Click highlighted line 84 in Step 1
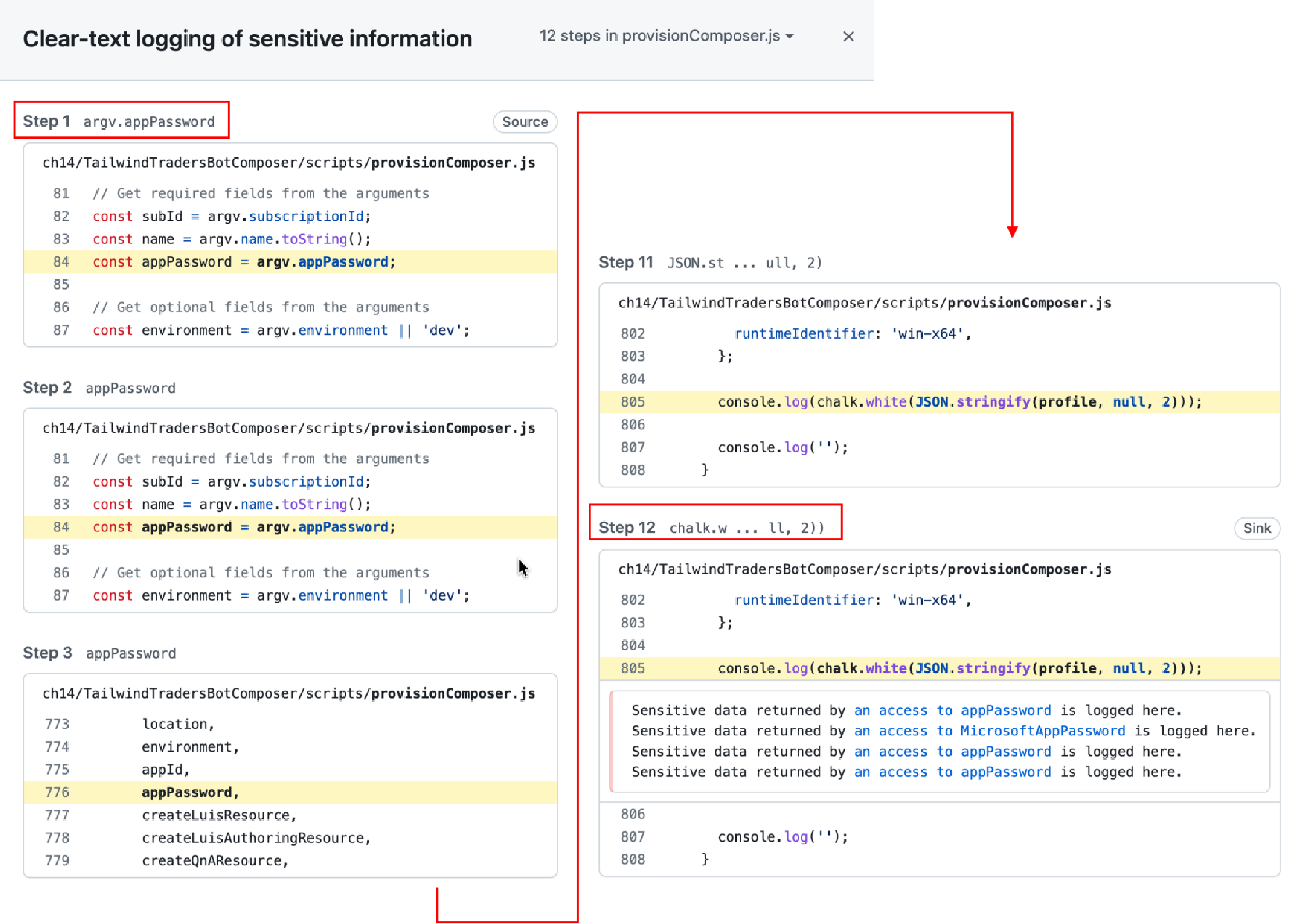Screen dimensions: 1299x924 coord(290,262)
